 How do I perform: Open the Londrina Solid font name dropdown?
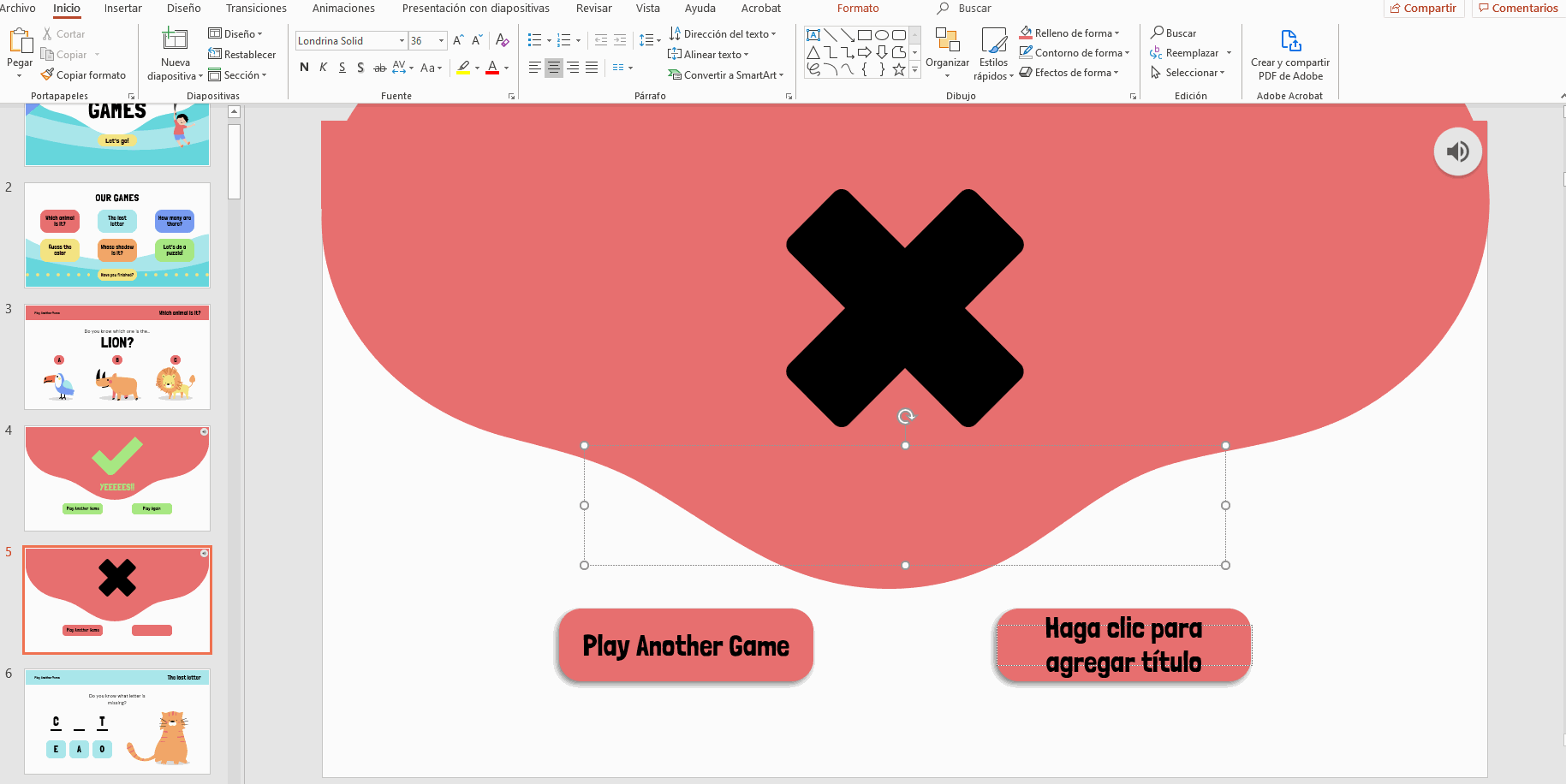coord(402,40)
